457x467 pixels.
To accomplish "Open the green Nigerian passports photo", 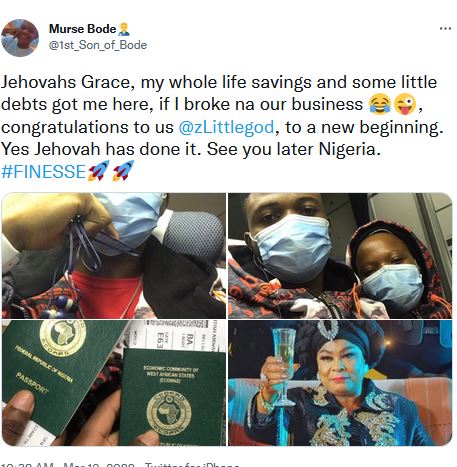I will [x=114, y=383].
